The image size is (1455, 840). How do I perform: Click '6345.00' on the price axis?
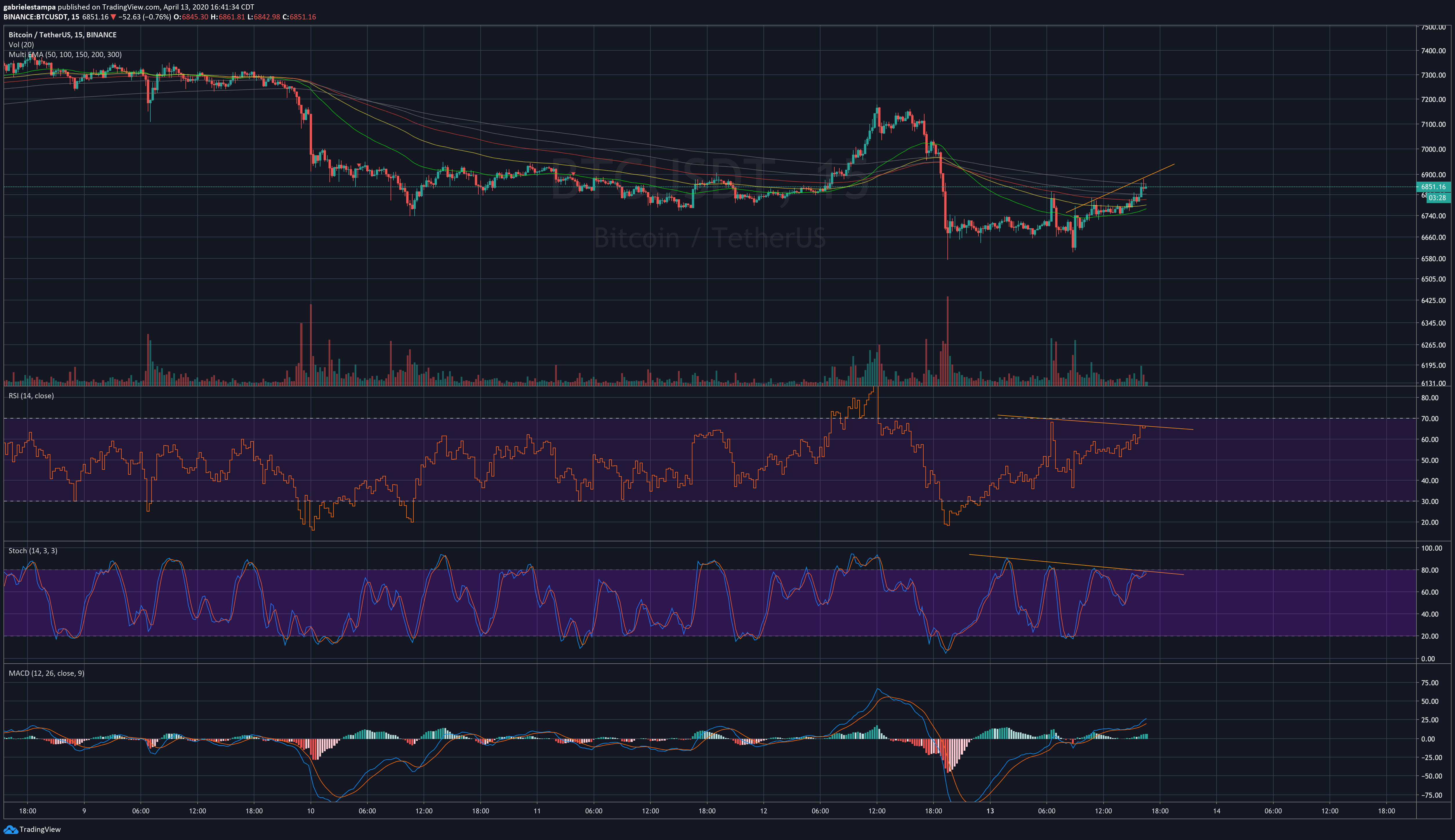[x=1433, y=323]
